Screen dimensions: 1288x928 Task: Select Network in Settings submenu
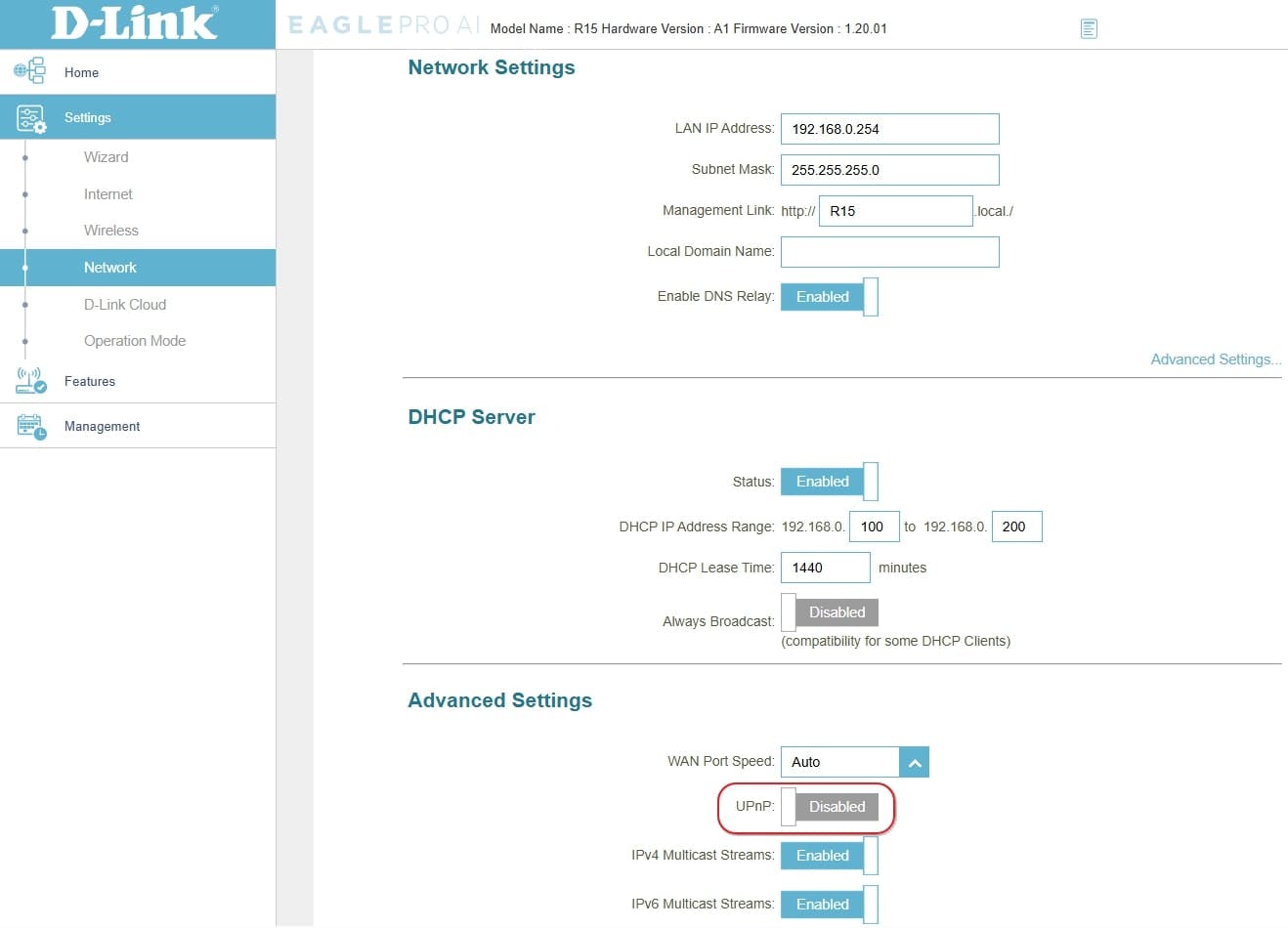138,268
